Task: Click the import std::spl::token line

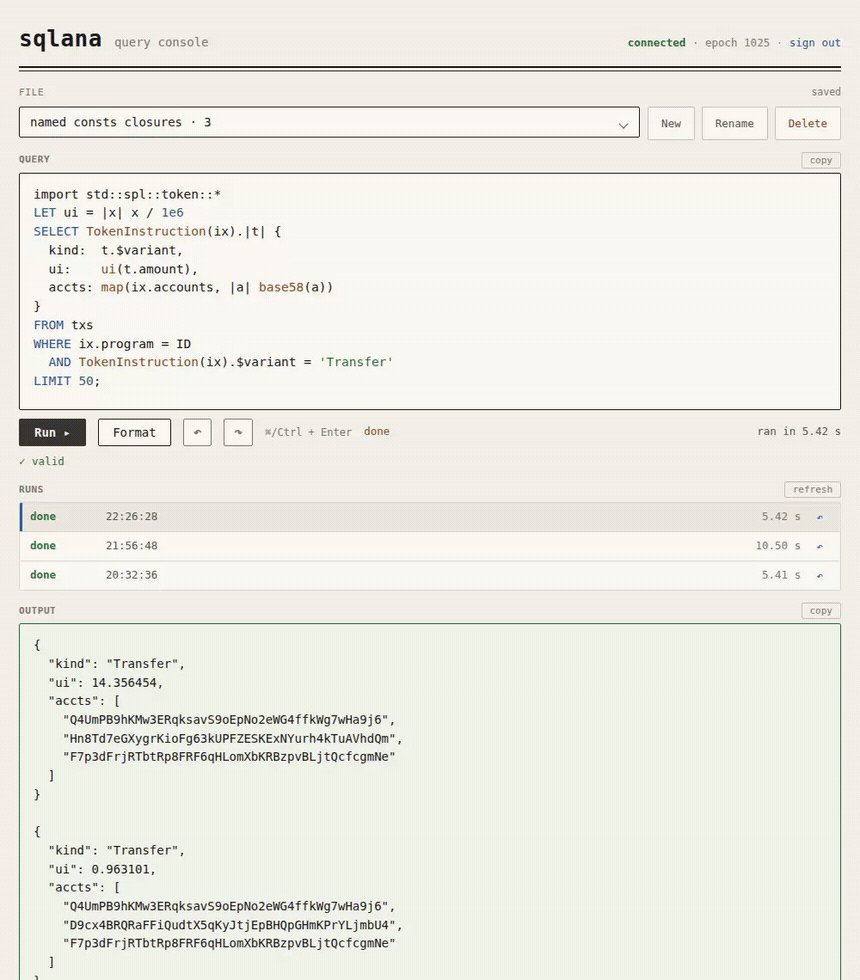Action: 127,194
